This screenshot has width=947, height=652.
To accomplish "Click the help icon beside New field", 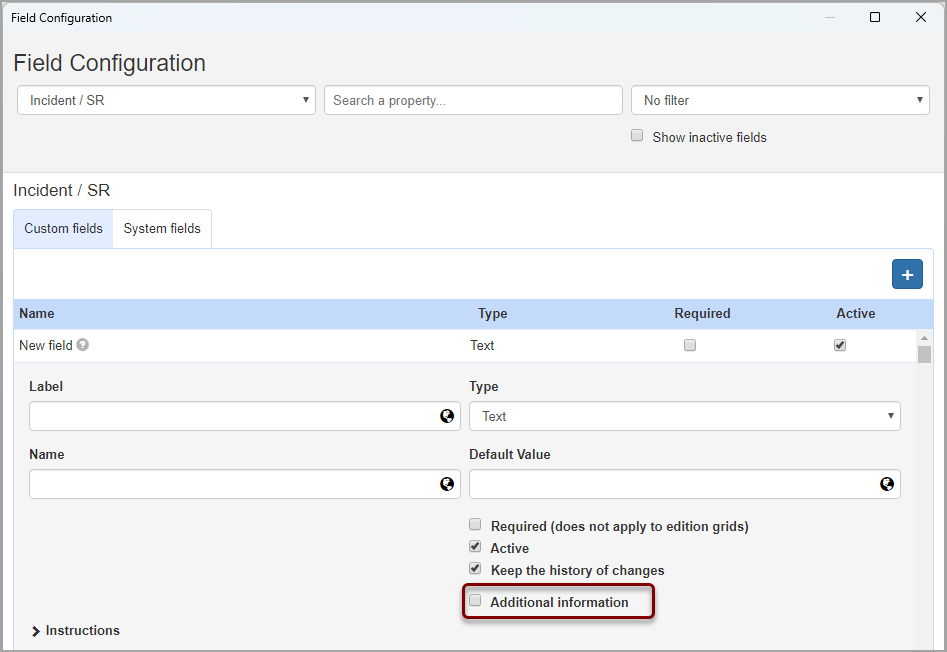I will tap(83, 345).
